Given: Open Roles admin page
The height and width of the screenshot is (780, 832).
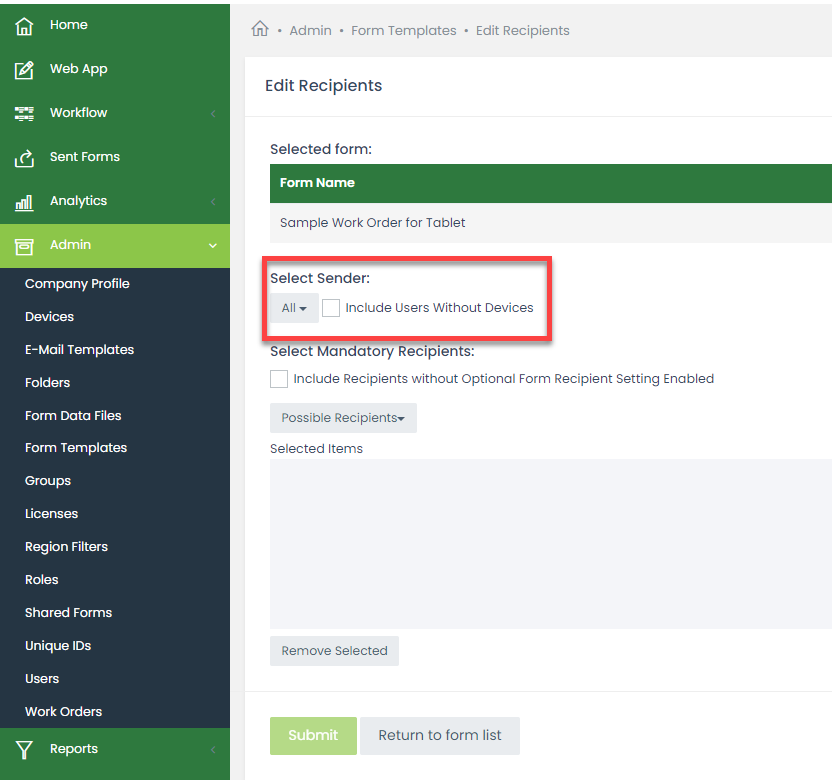Looking at the screenshot, I should [41, 579].
